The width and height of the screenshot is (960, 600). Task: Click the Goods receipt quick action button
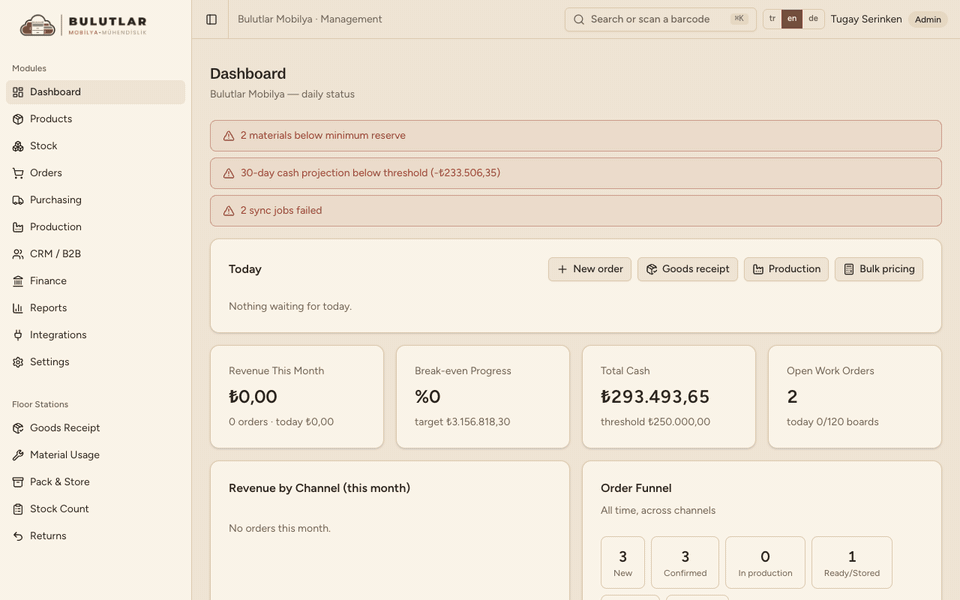coord(688,269)
